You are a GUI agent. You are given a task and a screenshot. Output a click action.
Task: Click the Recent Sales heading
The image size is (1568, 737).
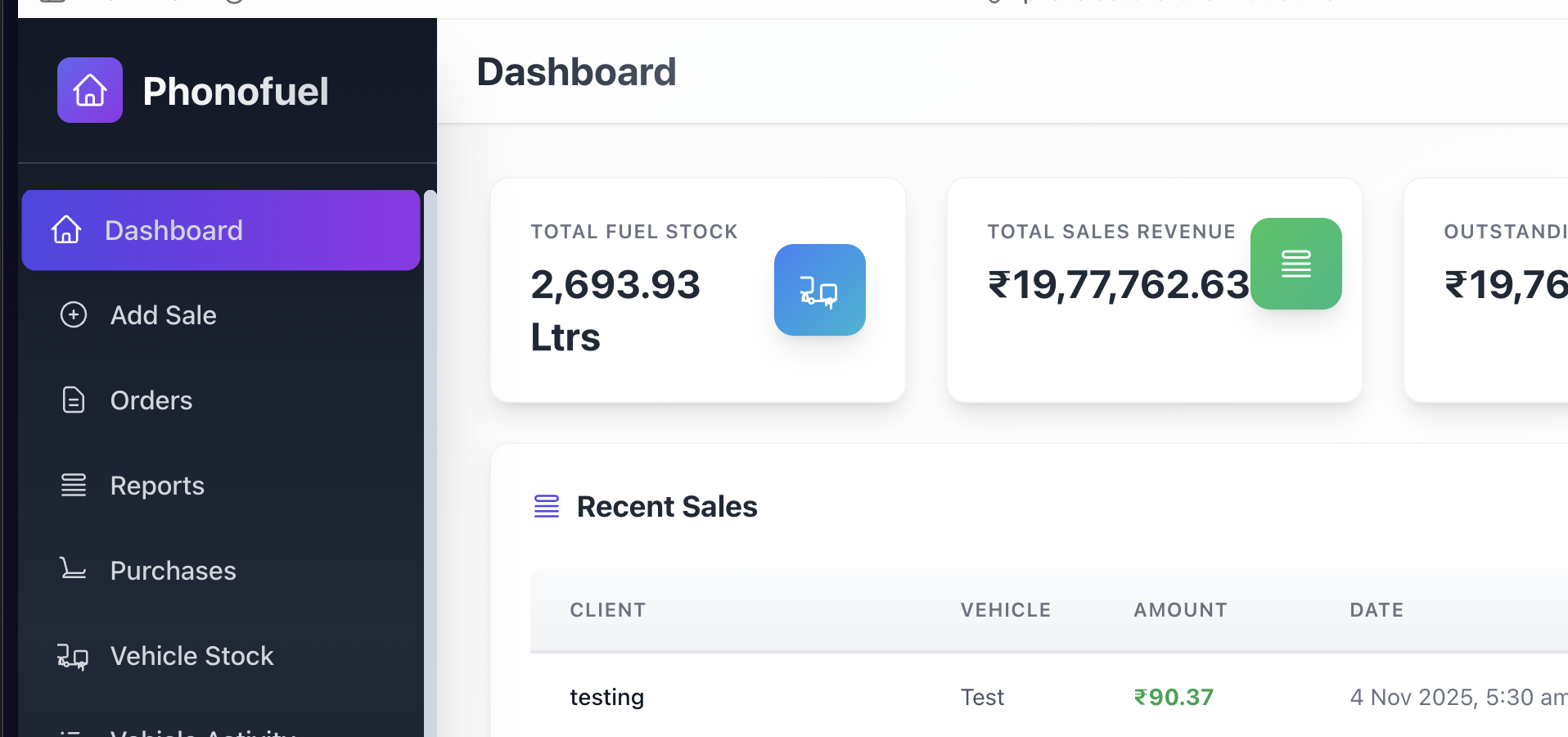click(667, 506)
